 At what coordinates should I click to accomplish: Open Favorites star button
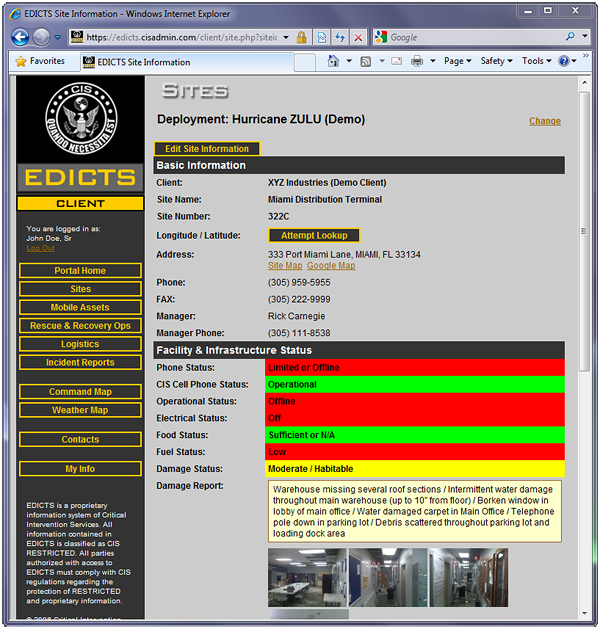[40, 61]
